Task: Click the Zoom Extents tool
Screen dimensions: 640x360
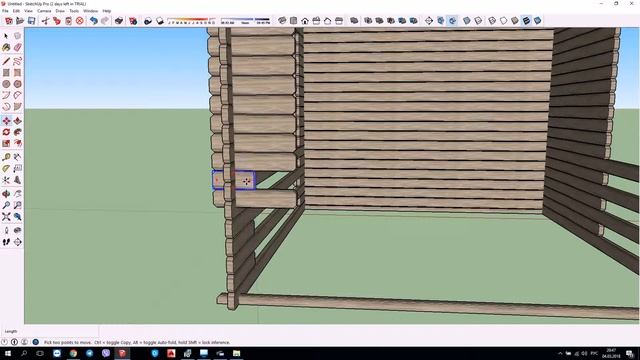Action: (x=6, y=217)
